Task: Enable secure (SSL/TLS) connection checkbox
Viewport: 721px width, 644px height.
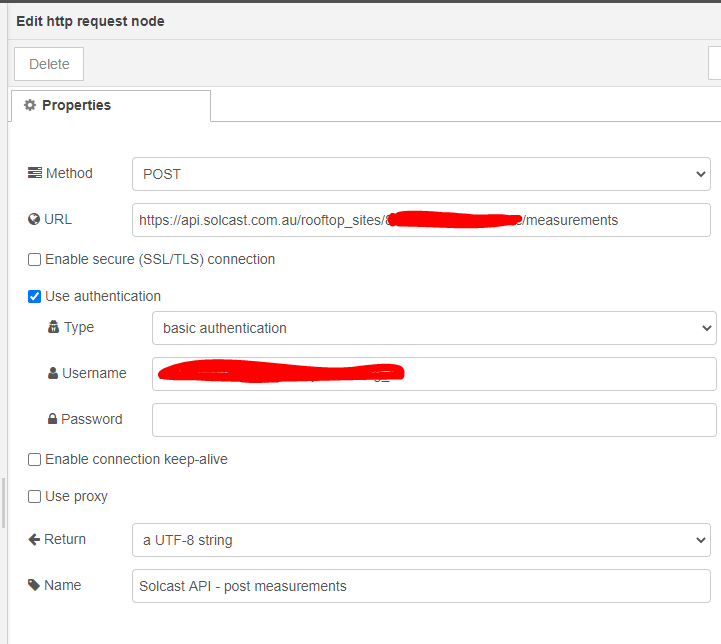Action: (35, 259)
